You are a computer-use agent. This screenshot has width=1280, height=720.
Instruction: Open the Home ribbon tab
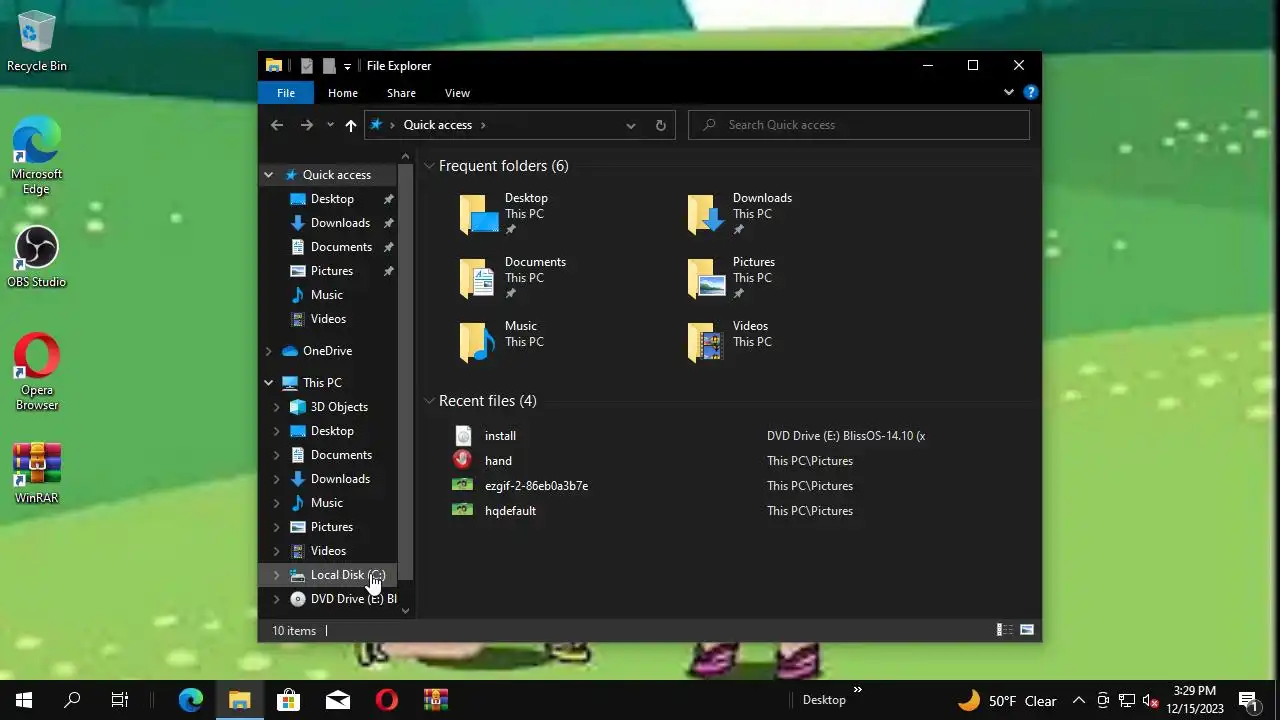[x=343, y=93]
